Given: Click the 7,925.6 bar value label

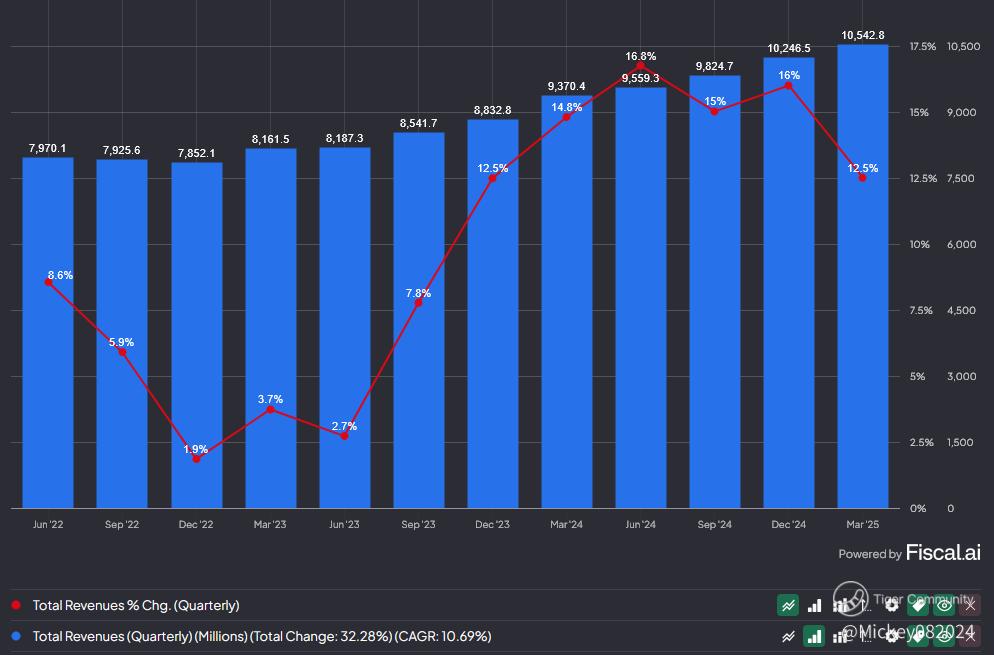Looking at the screenshot, I should [122, 150].
